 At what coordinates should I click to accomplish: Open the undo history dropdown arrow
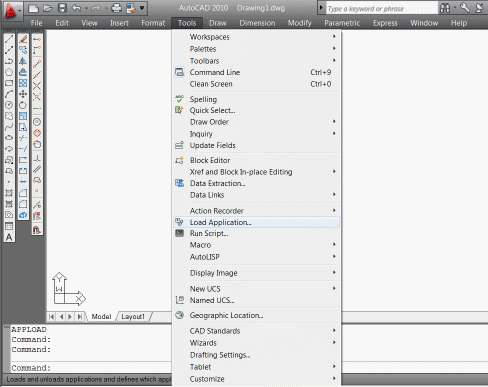(86, 8)
